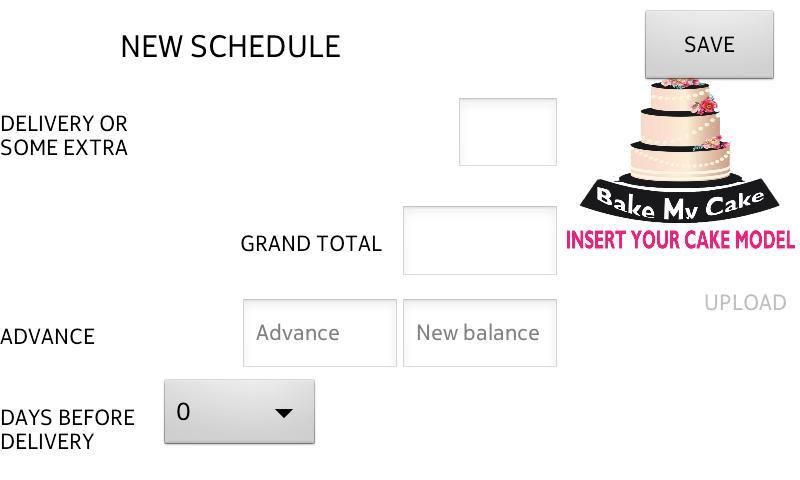
Task: Tap the tiered cake image
Action: click(x=680, y=135)
